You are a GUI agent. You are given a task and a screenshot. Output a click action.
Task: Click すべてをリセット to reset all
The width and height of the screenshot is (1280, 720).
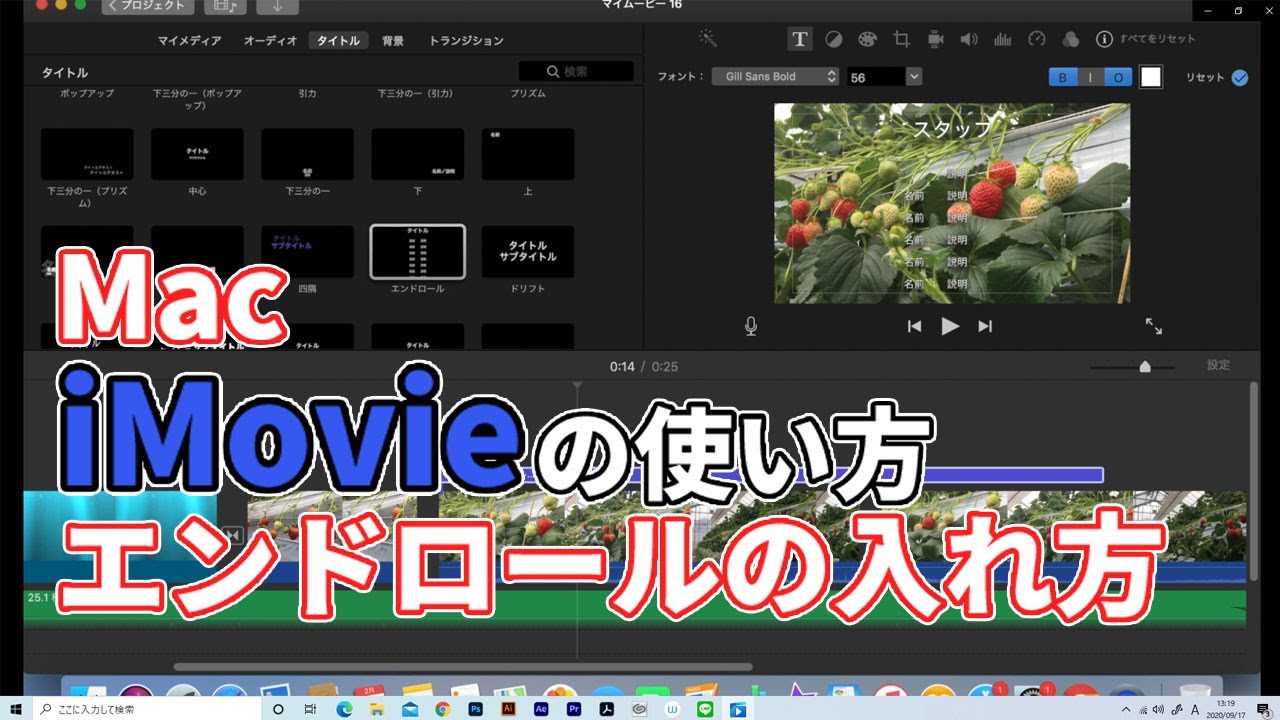click(1157, 39)
